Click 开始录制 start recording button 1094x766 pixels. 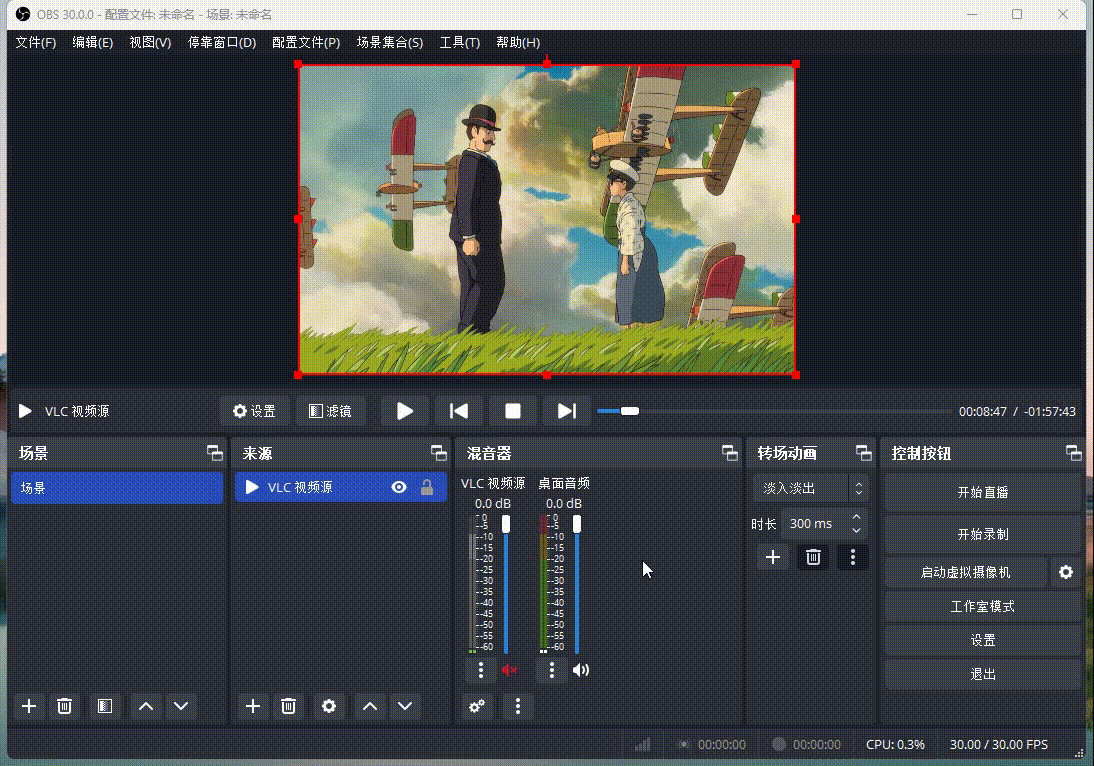[x=982, y=534]
